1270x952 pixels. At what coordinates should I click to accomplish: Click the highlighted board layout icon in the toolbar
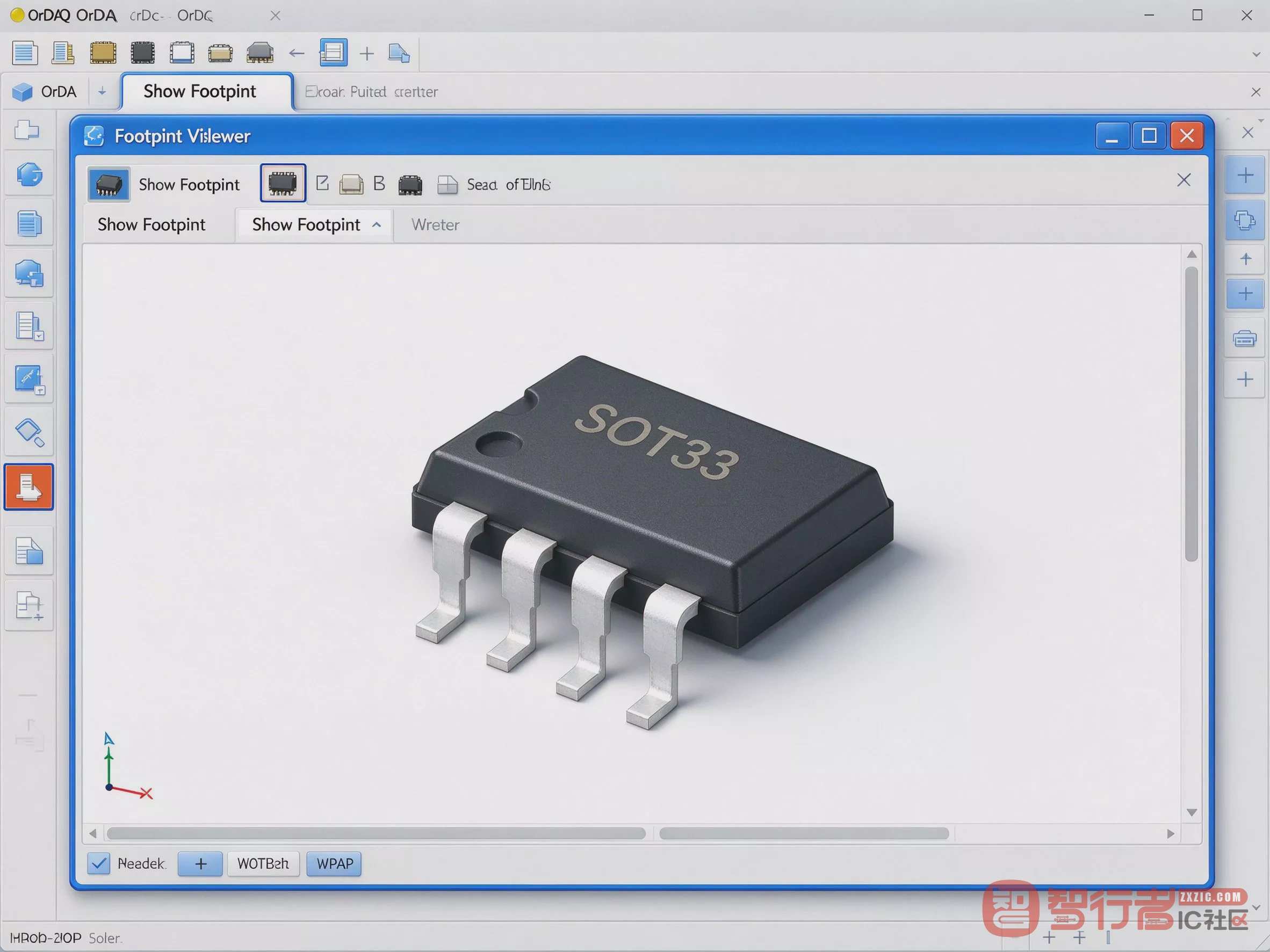tap(333, 53)
